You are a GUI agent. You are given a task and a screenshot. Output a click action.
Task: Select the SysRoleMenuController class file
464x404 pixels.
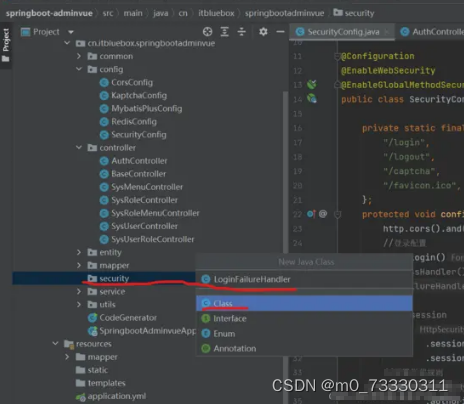150,213
